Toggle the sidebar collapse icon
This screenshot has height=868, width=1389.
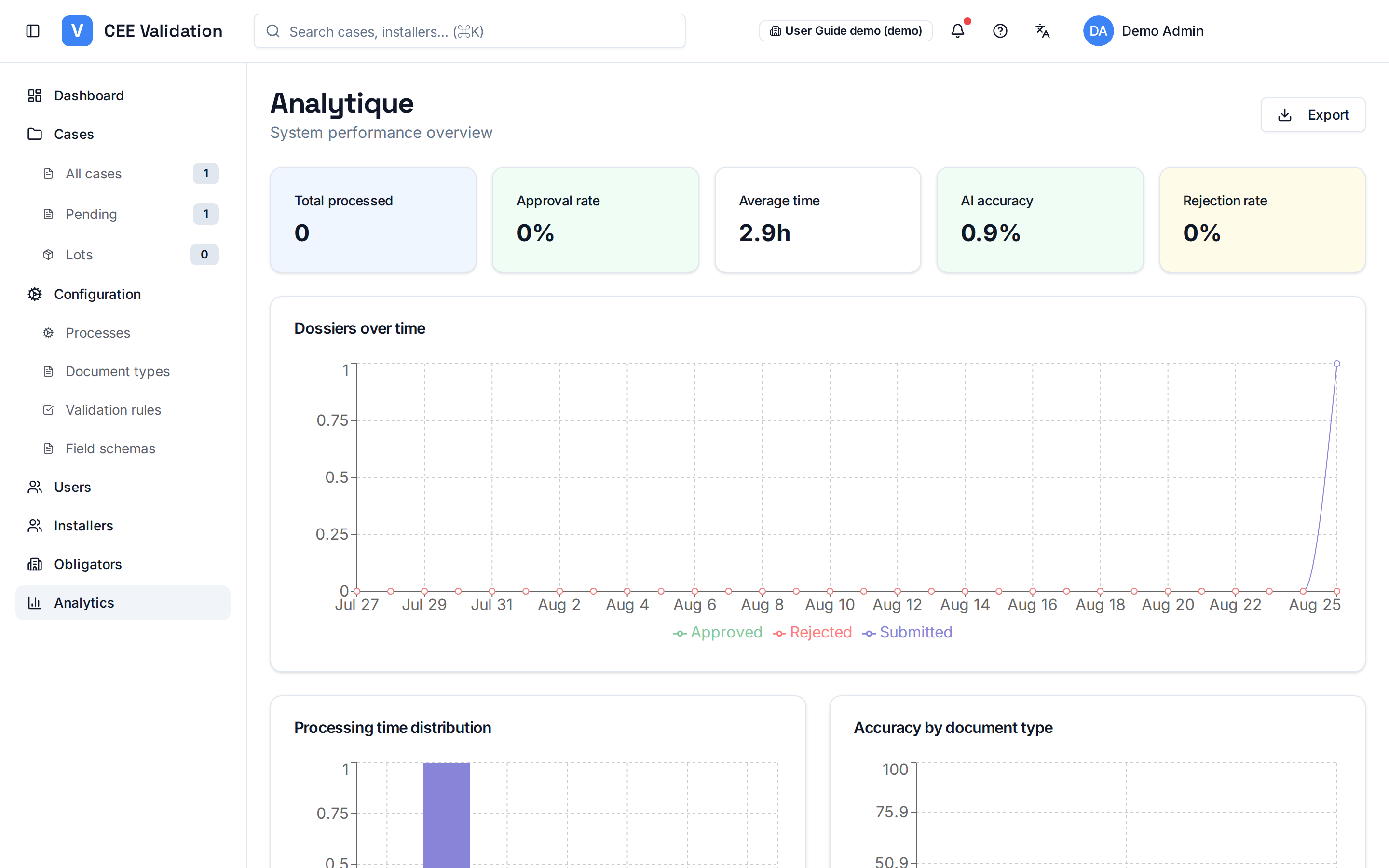click(x=33, y=31)
